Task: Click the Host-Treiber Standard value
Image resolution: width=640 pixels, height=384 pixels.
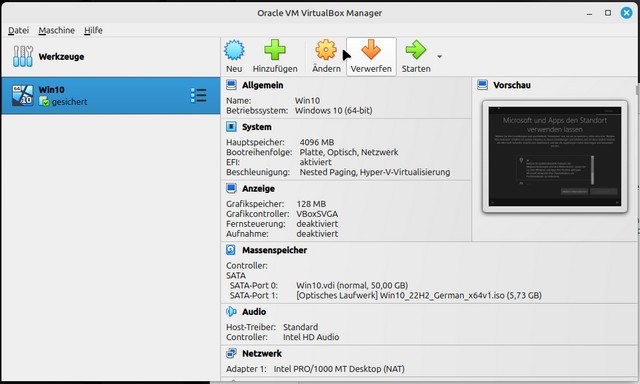Action: click(300, 327)
